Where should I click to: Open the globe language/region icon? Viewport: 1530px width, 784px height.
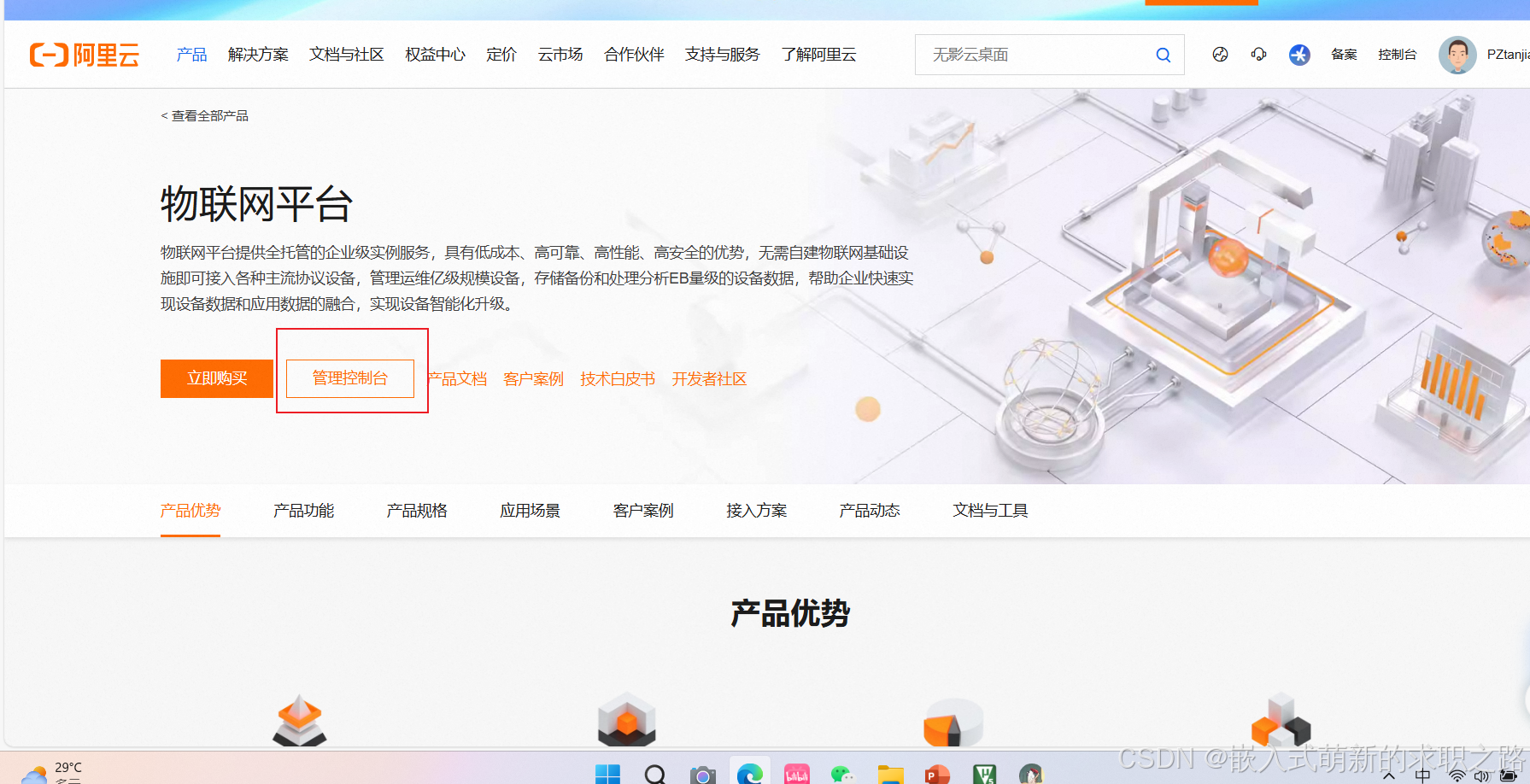pyautogui.click(x=1220, y=55)
